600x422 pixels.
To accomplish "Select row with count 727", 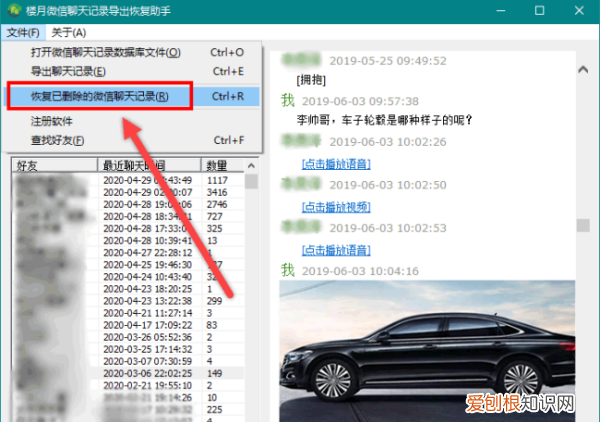I will (x=128, y=217).
